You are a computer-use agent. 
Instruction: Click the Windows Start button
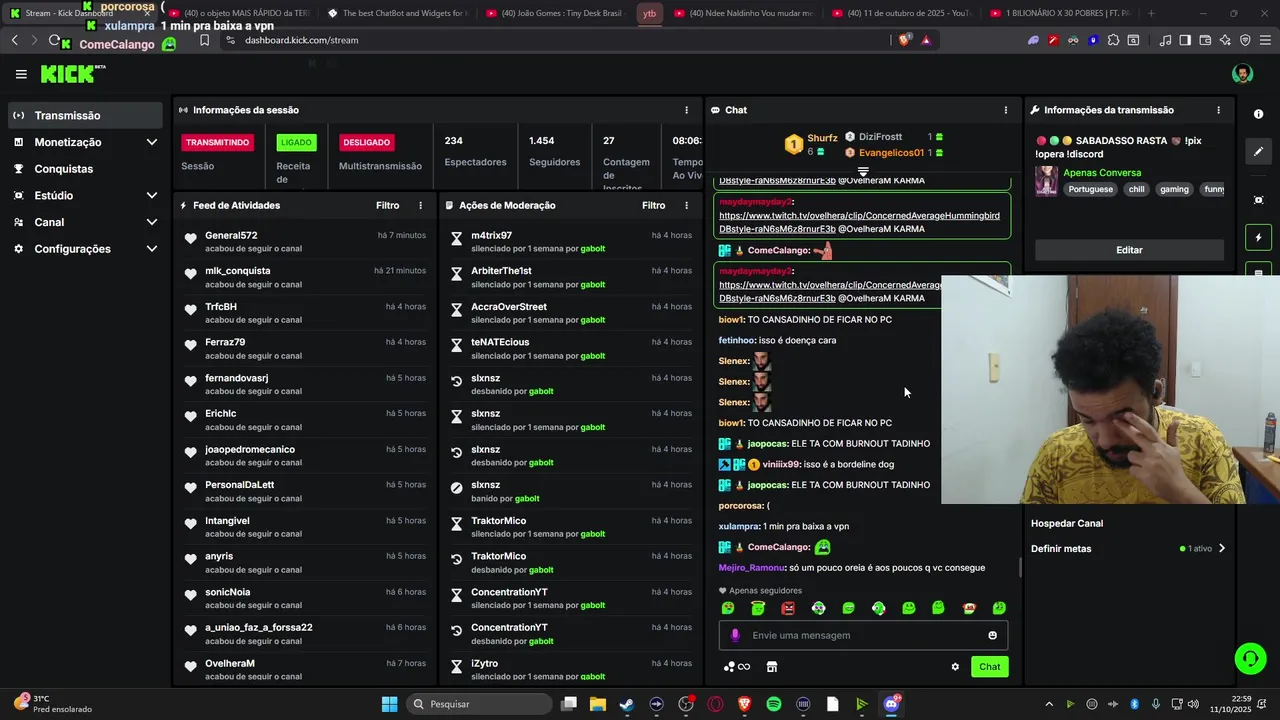(x=390, y=704)
